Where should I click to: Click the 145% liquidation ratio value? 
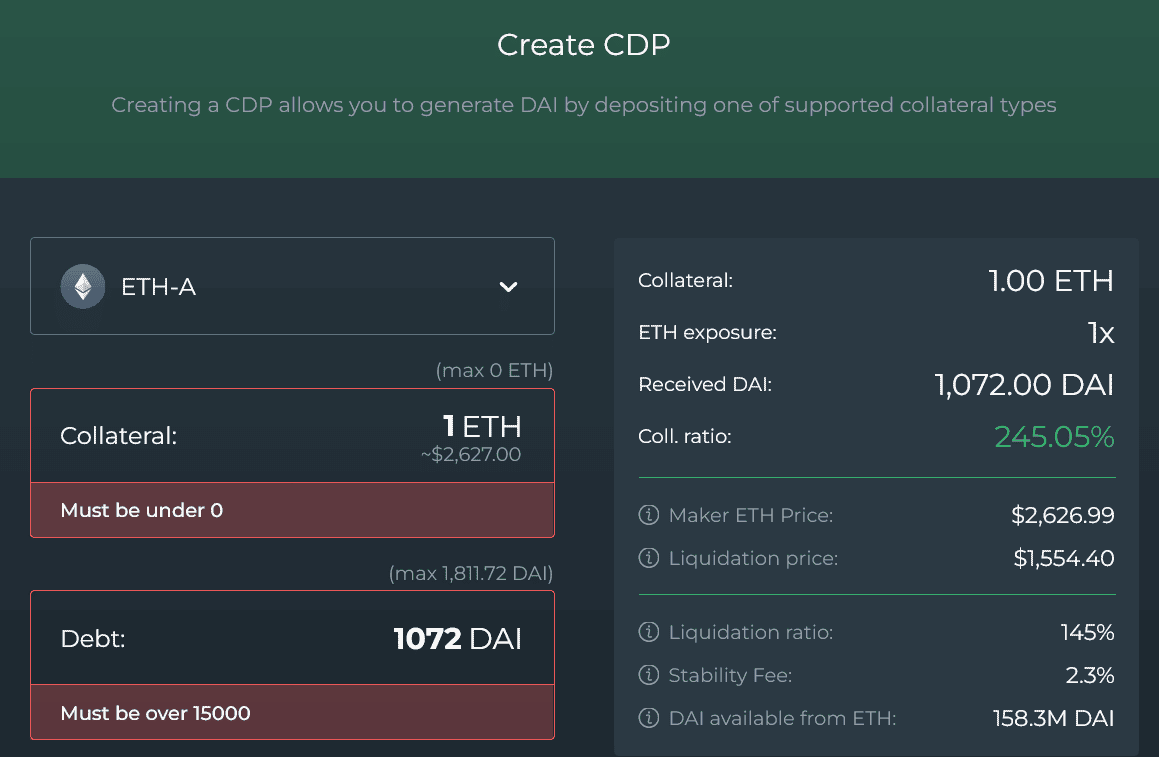(x=1087, y=632)
